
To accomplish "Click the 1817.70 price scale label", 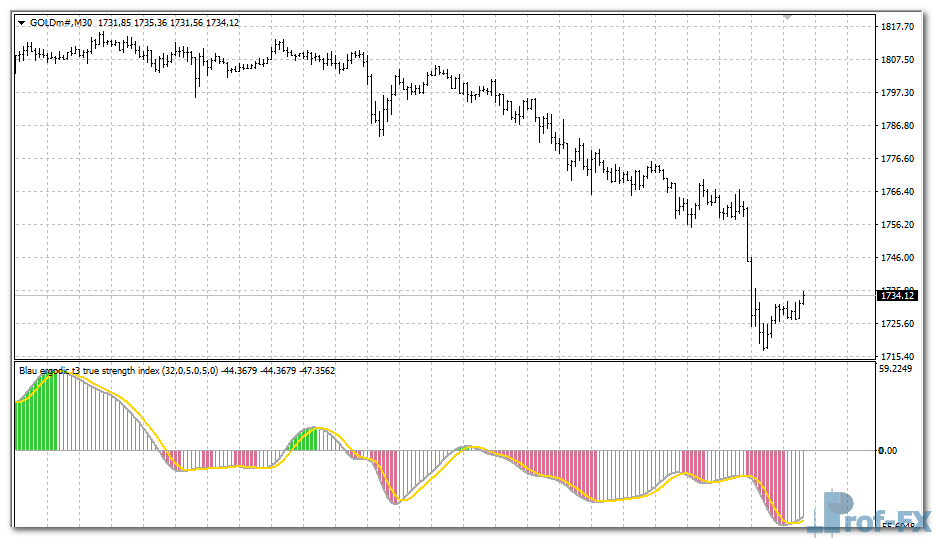I will [x=896, y=27].
